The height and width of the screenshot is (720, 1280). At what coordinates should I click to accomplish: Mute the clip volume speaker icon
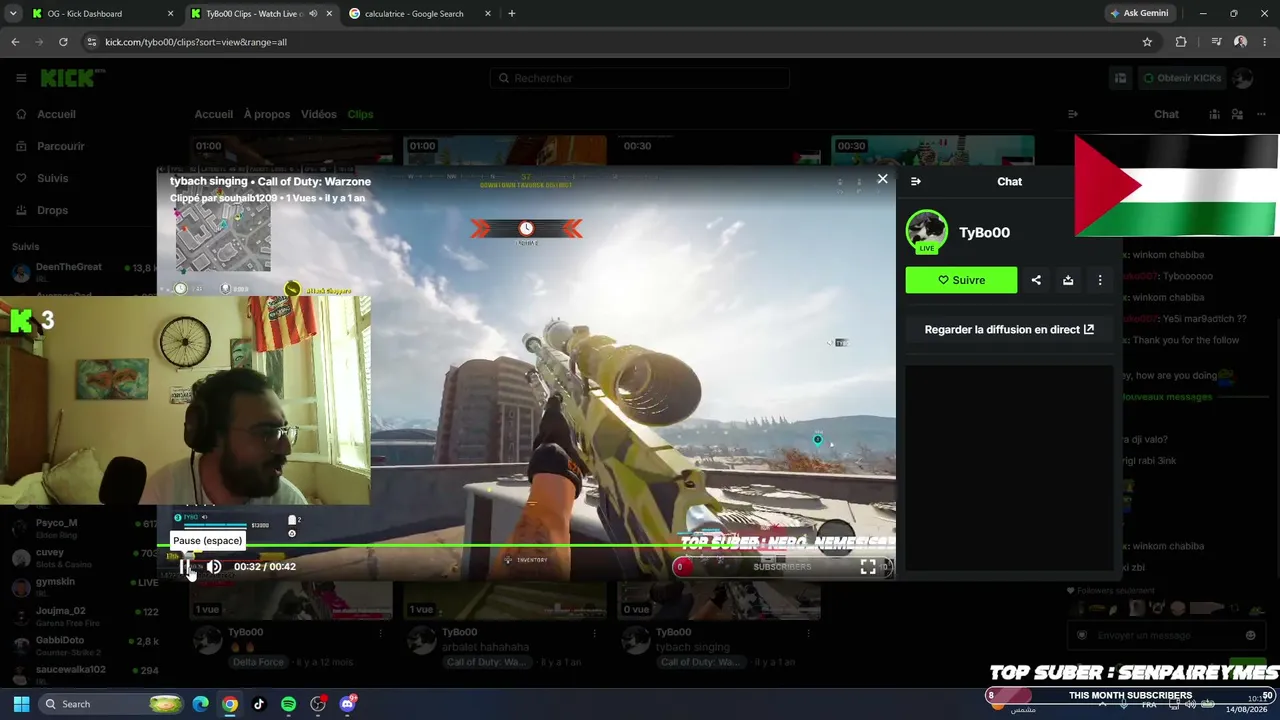(x=214, y=566)
